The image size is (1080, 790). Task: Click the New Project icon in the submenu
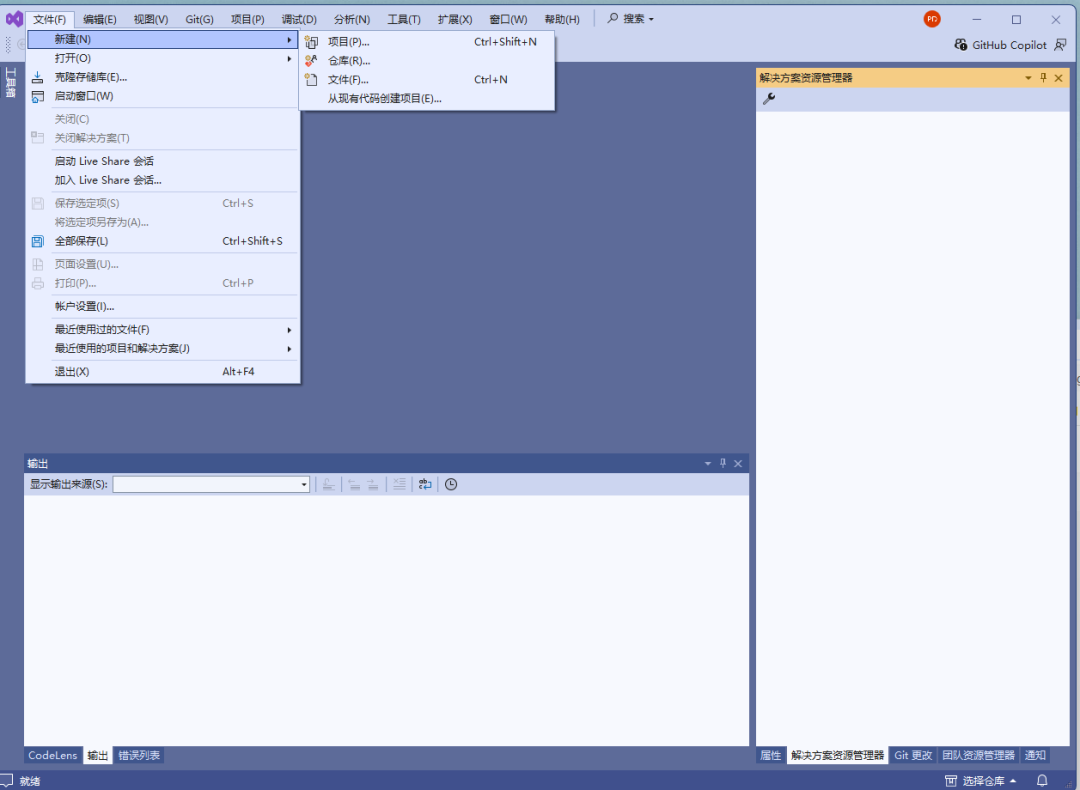click(311, 42)
